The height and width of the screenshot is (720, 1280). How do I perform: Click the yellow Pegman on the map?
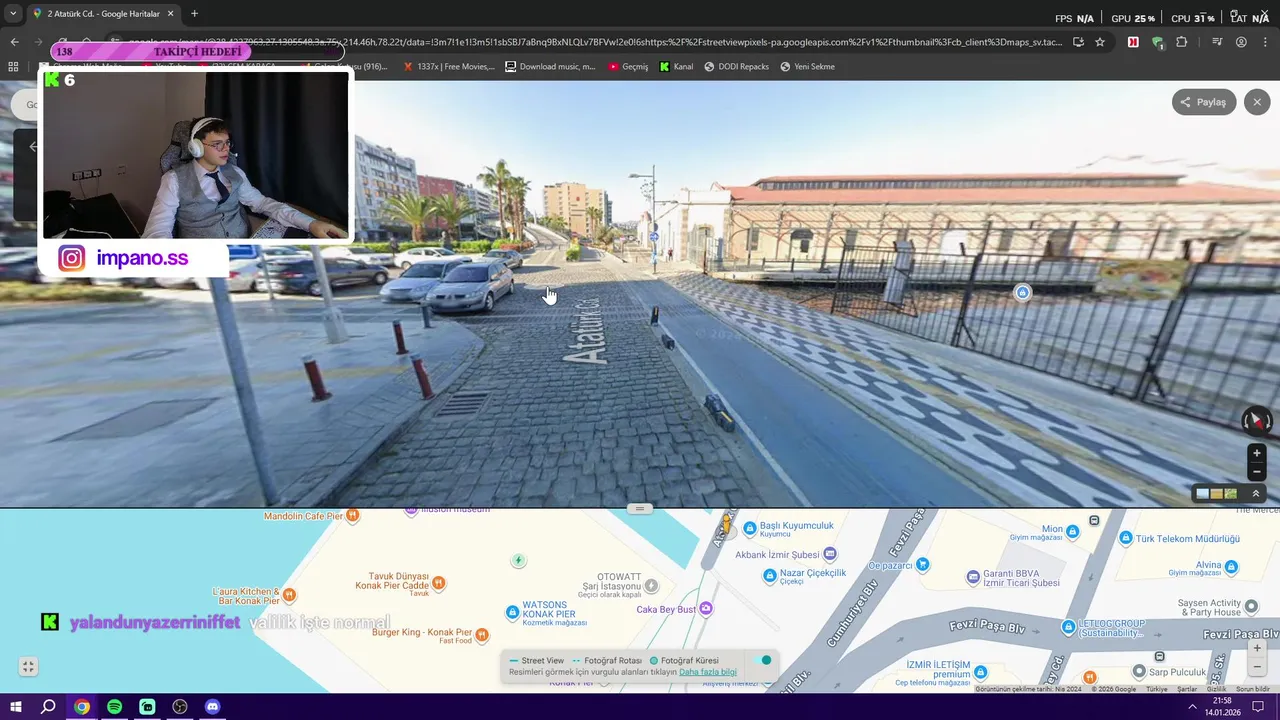click(727, 524)
